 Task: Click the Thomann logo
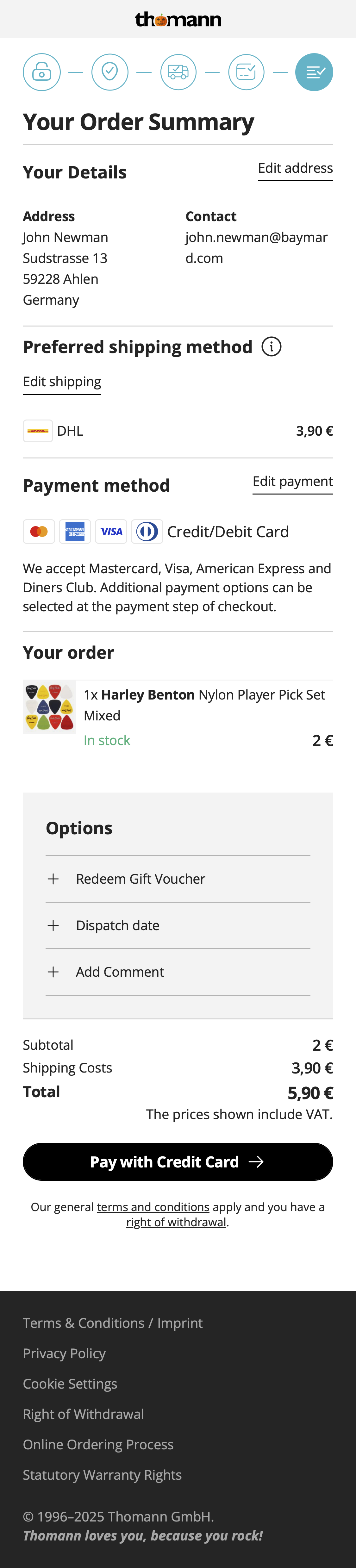[178, 20]
